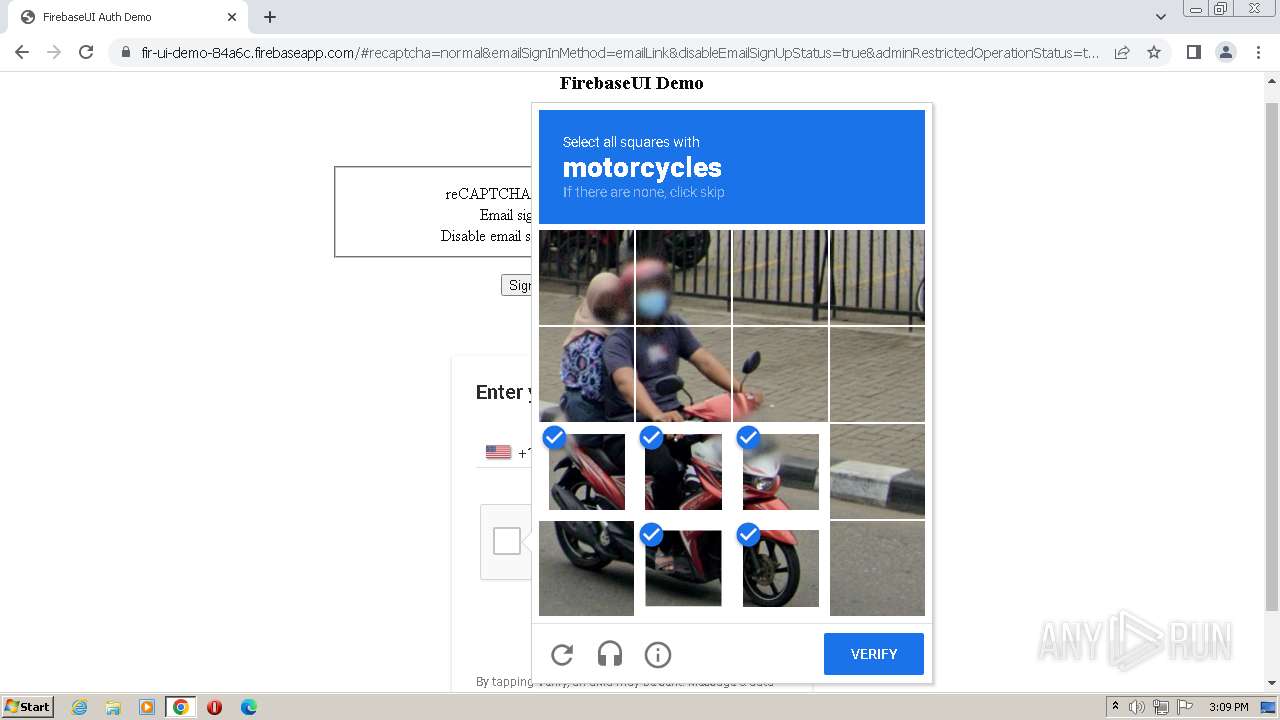Open Action Center flag icon

click(x=1185, y=707)
